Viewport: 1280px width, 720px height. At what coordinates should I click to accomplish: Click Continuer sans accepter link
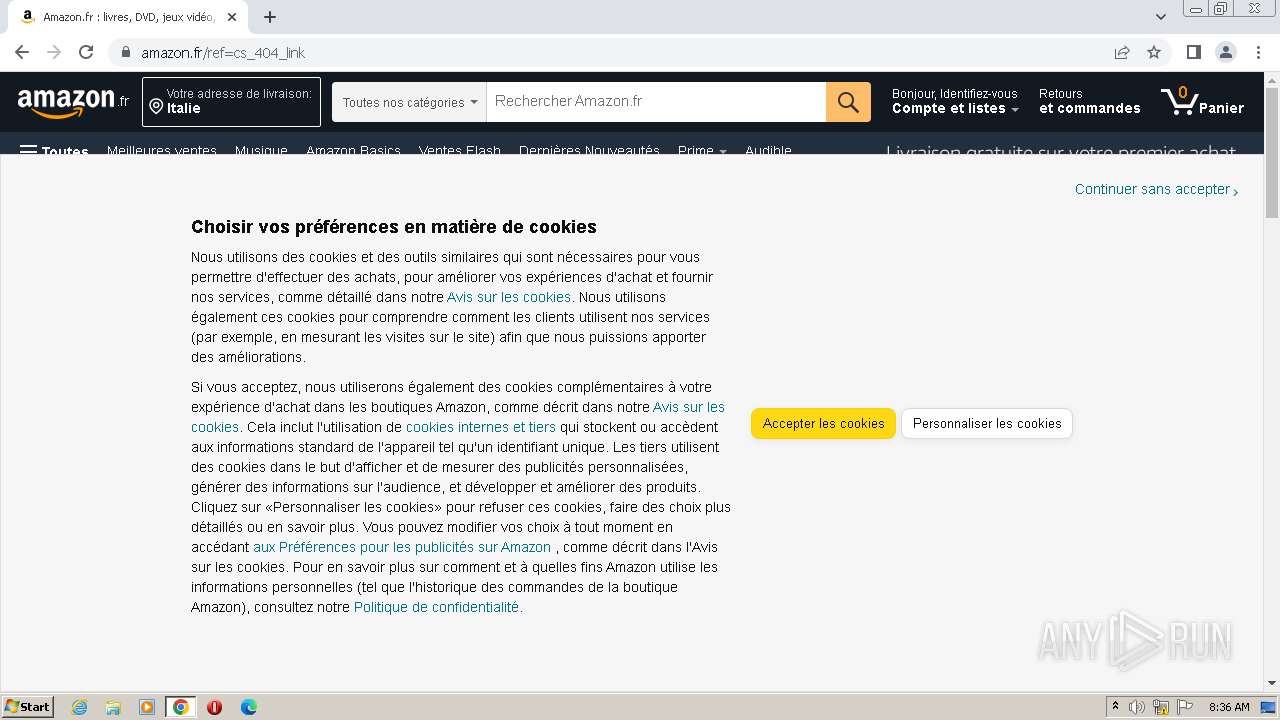click(x=1156, y=189)
